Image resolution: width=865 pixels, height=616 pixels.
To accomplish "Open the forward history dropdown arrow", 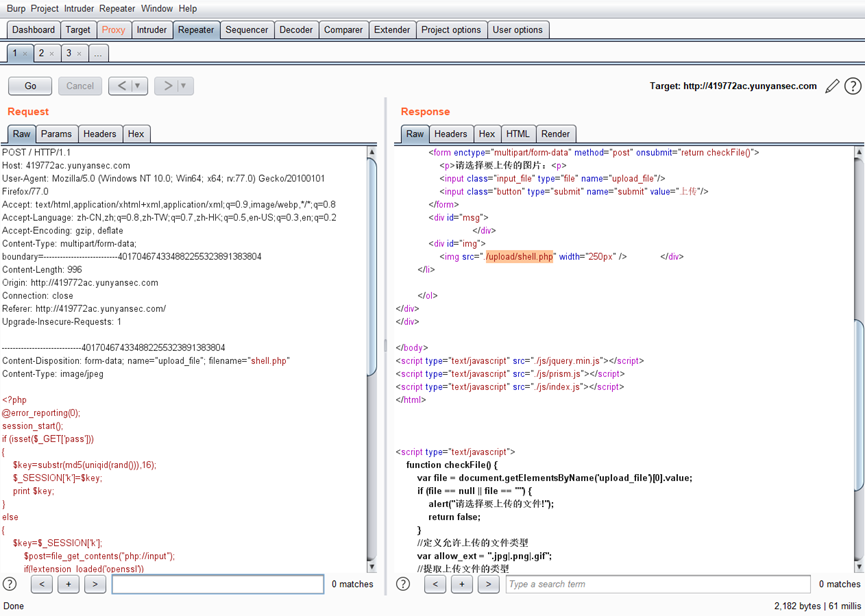I will [184, 86].
